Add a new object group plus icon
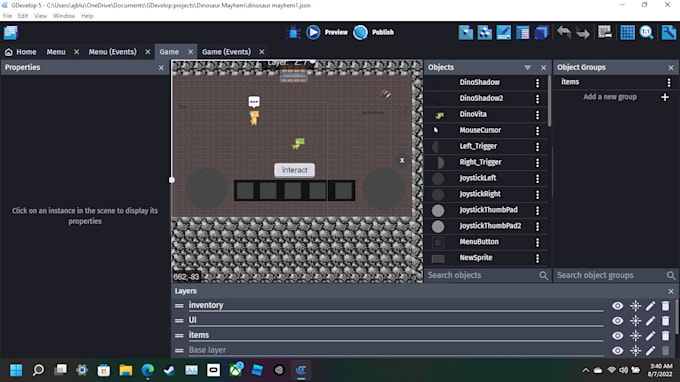The width and height of the screenshot is (680, 382). click(665, 97)
